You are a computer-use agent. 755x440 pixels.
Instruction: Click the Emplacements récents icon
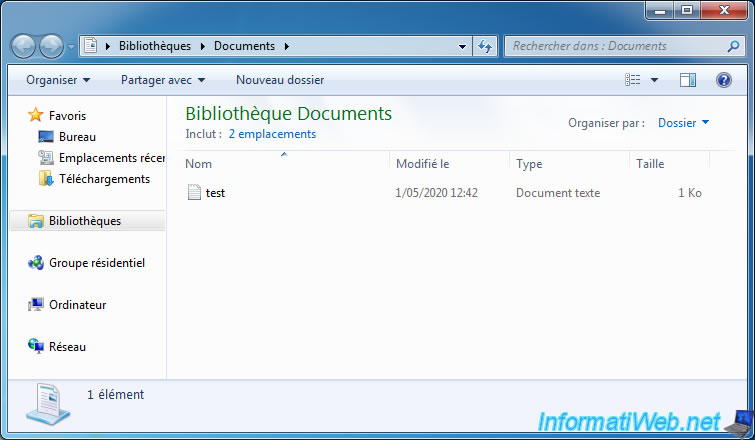46,157
